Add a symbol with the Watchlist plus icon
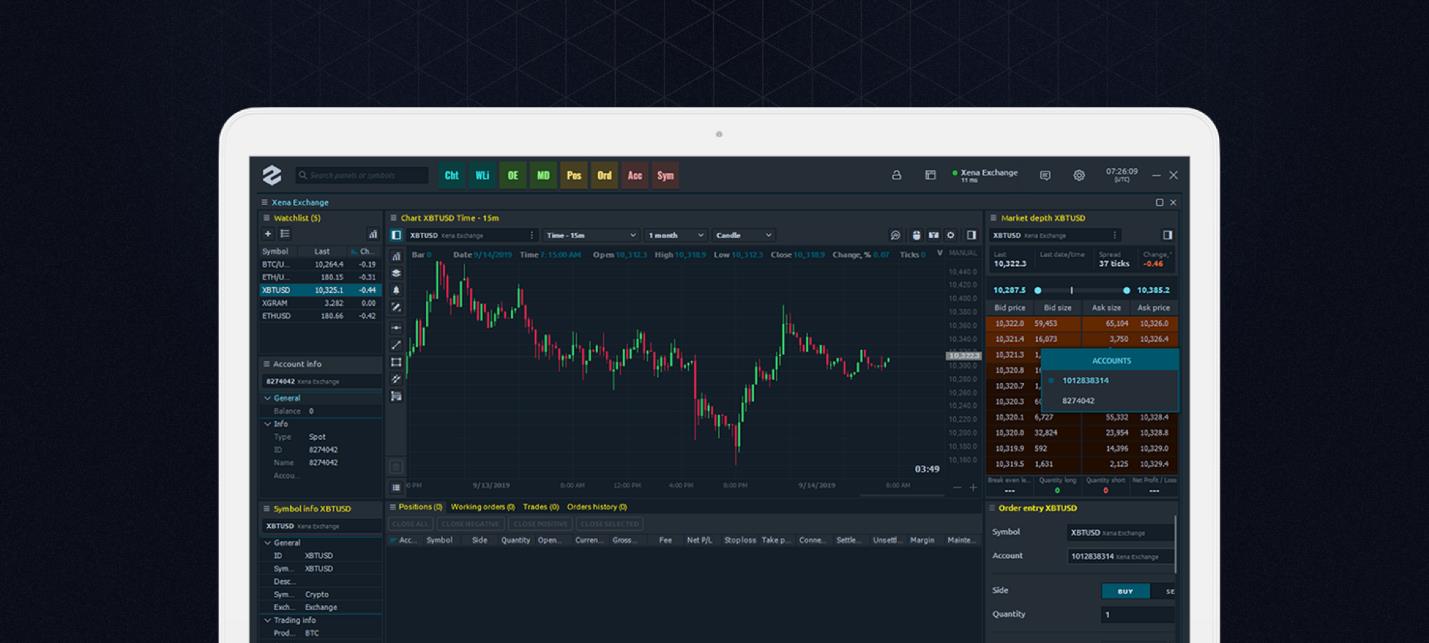Screen dimensions: 1429x643 pyautogui.click(x=268, y=234)
